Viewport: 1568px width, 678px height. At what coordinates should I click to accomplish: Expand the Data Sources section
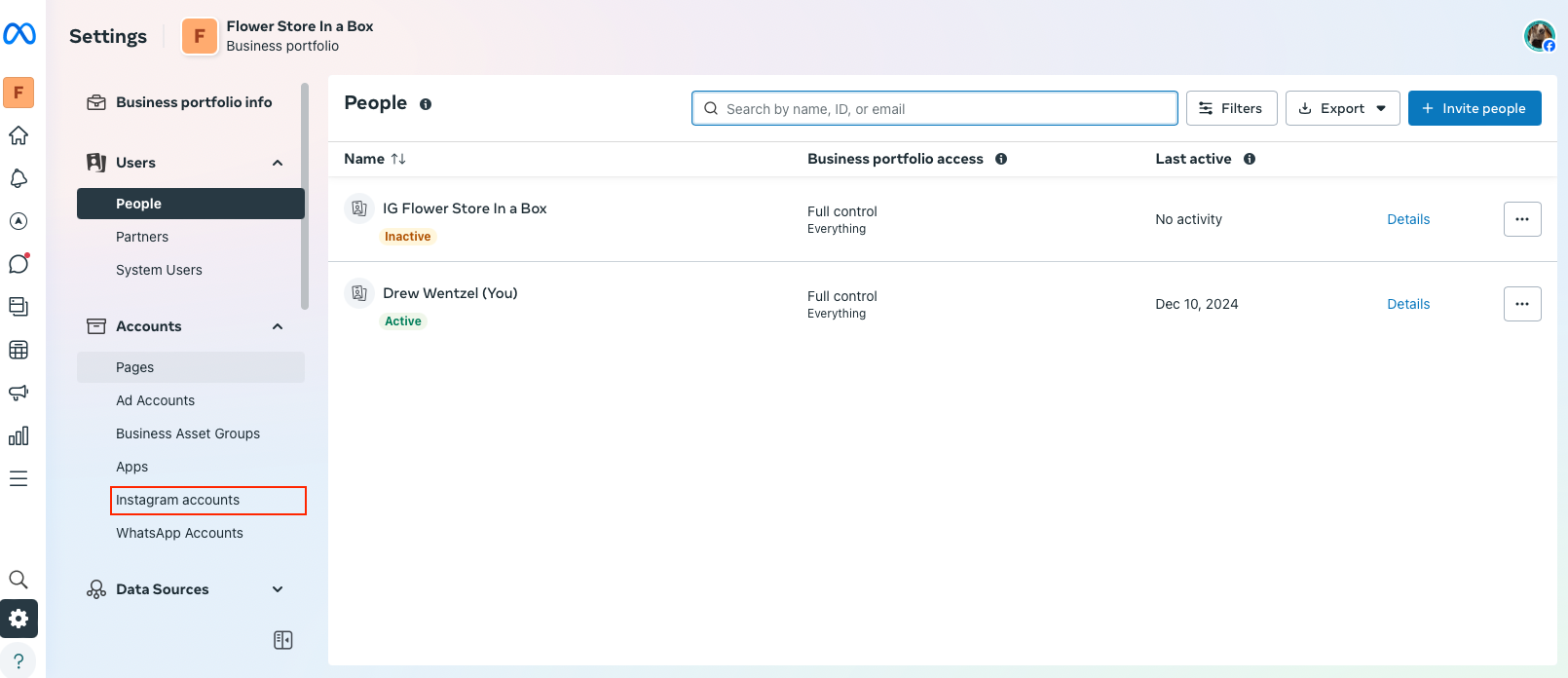(x=278, y=589)
